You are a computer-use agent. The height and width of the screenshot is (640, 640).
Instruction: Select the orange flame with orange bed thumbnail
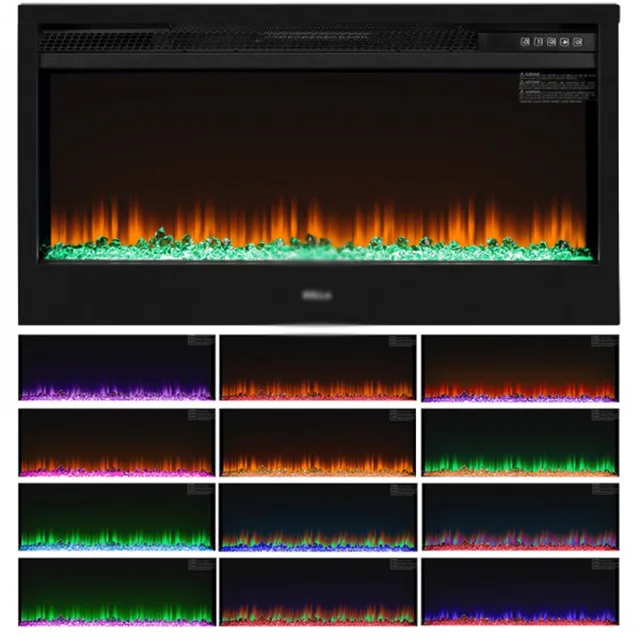(318, 442)
